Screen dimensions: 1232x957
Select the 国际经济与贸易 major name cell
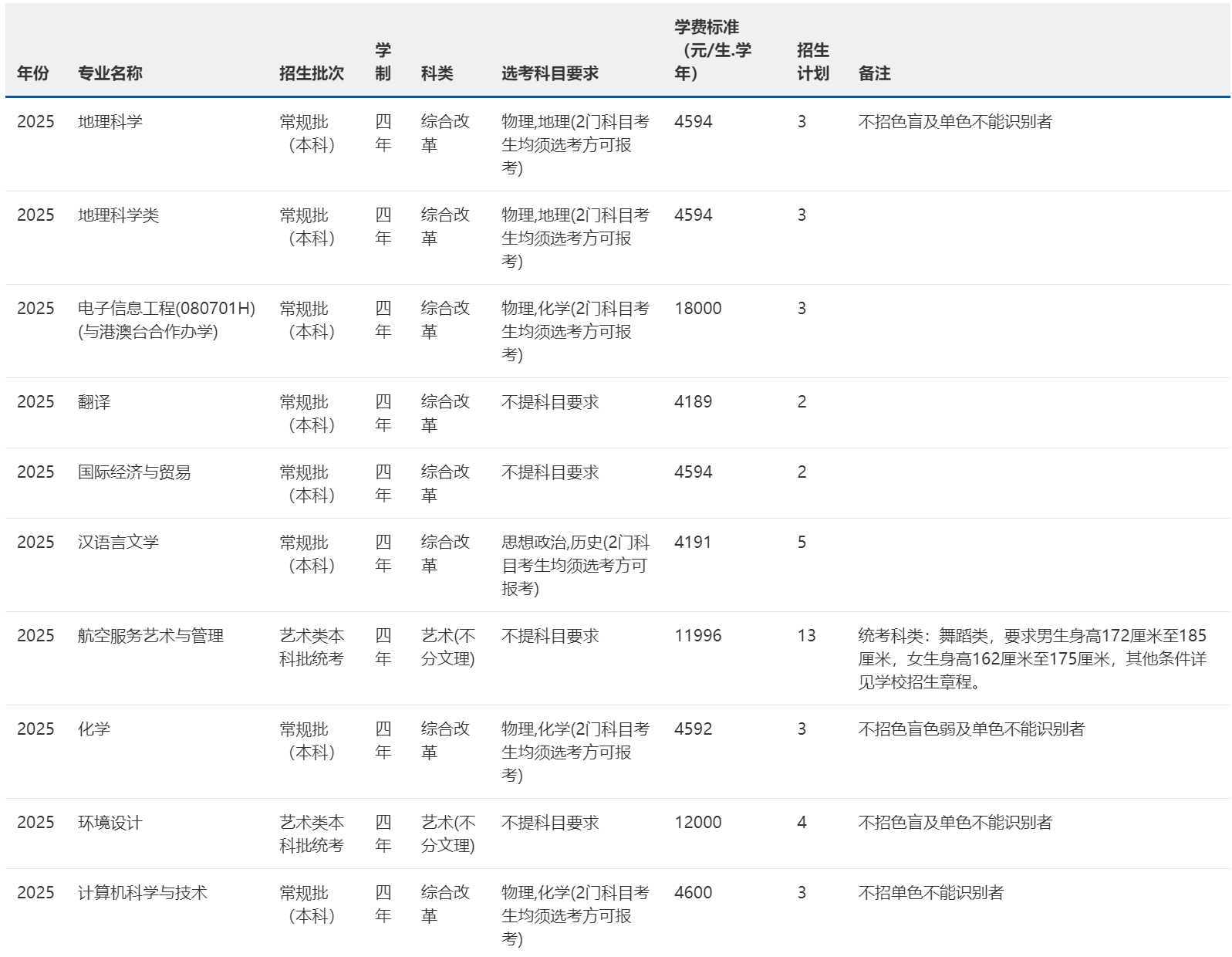point(134,472)
